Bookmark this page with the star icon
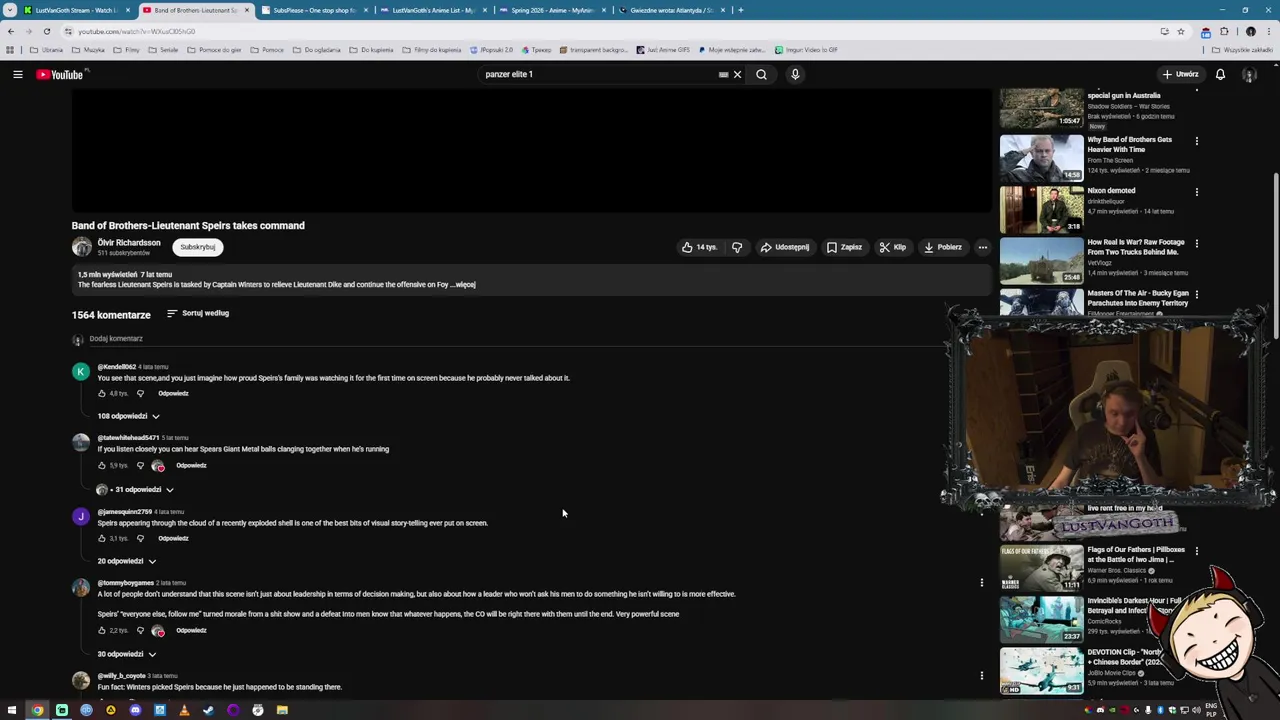The width and height of the screenshot is (1280, 720). pyautogui.click(x=1181, y=31)
